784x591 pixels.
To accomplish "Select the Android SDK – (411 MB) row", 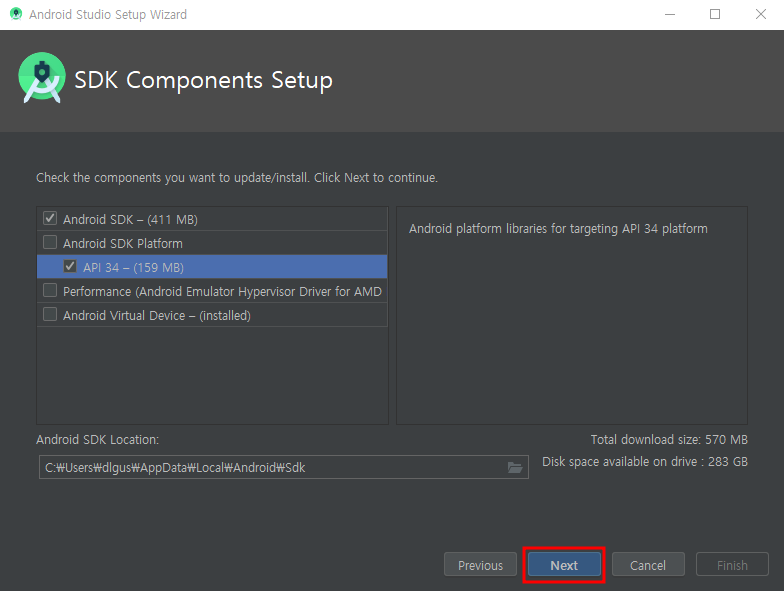I will 212,219.
